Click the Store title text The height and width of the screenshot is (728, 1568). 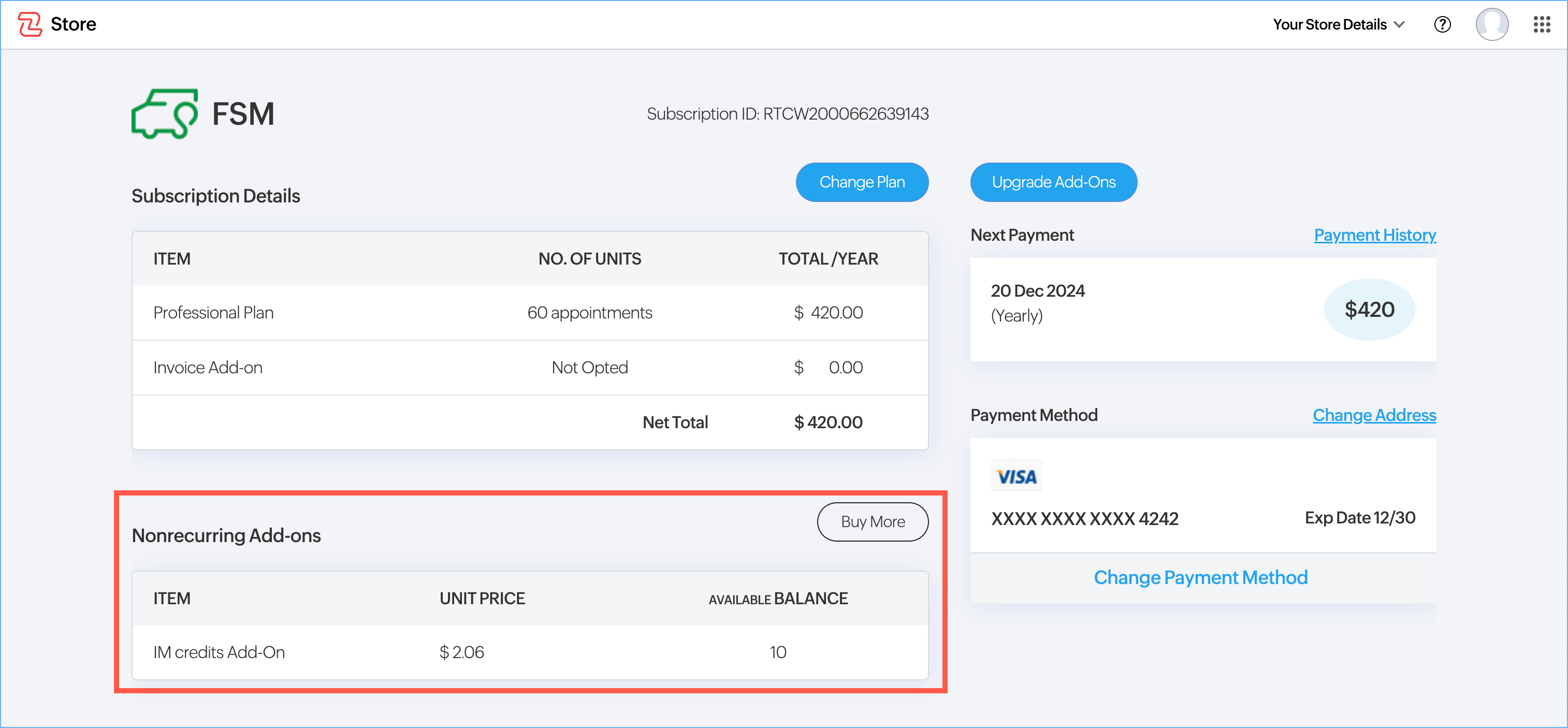(73, 24)
